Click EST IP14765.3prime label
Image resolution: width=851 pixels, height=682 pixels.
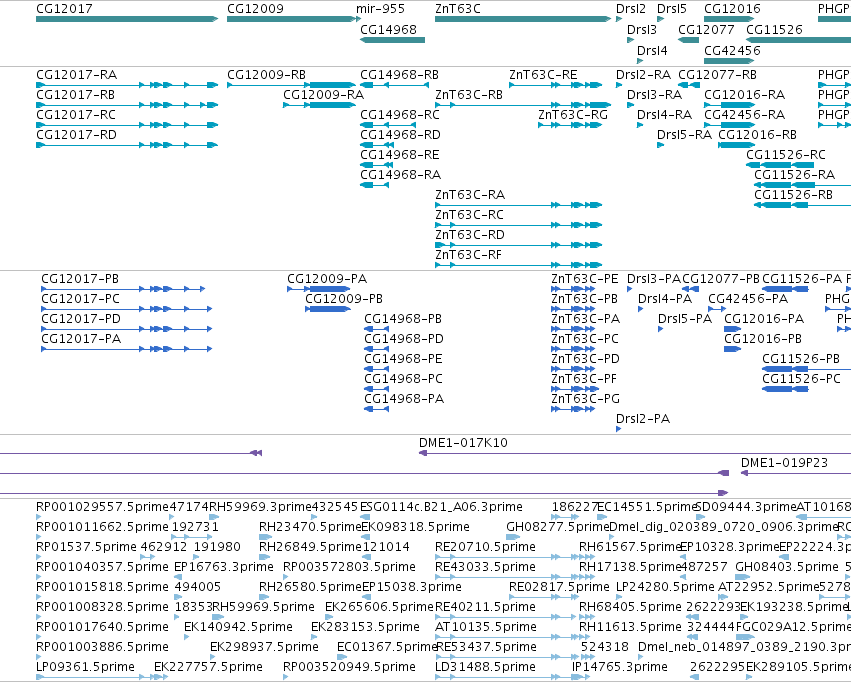pos(620,666)
